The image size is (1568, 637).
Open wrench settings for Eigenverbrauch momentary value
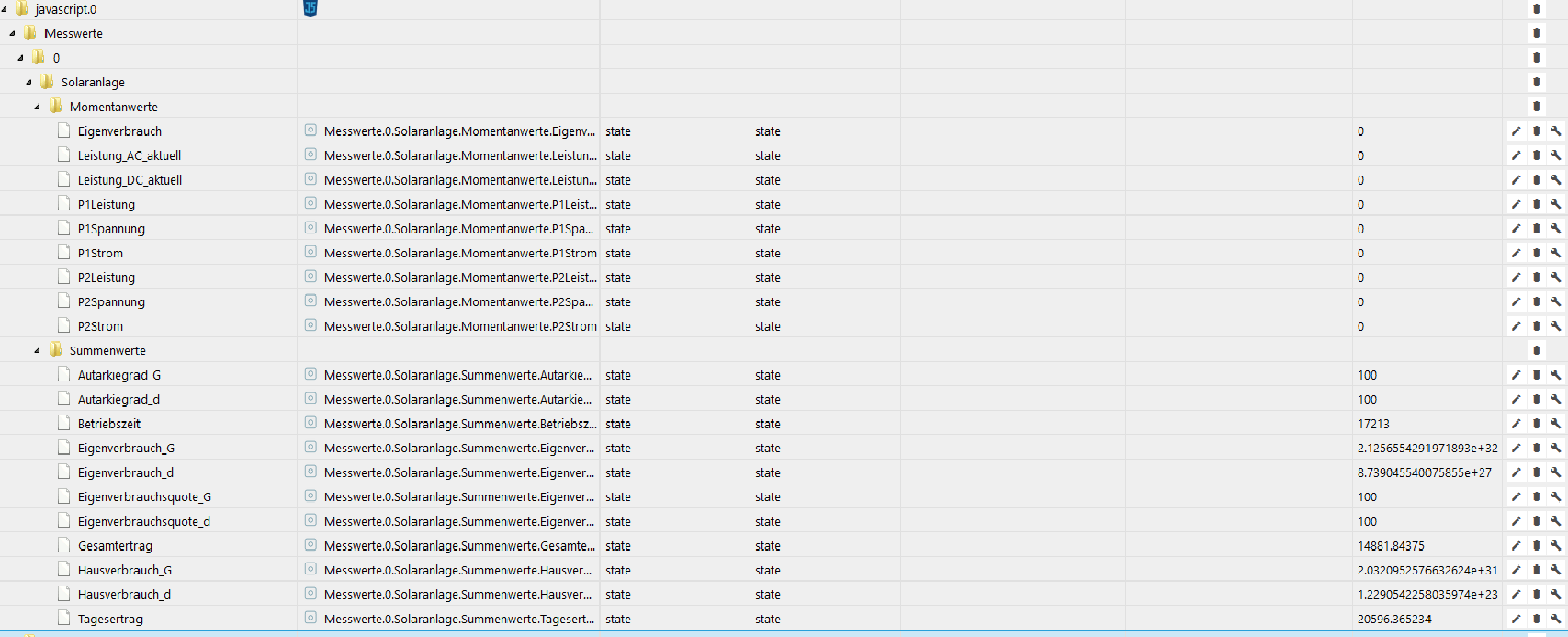click(x=1556, y=131)
